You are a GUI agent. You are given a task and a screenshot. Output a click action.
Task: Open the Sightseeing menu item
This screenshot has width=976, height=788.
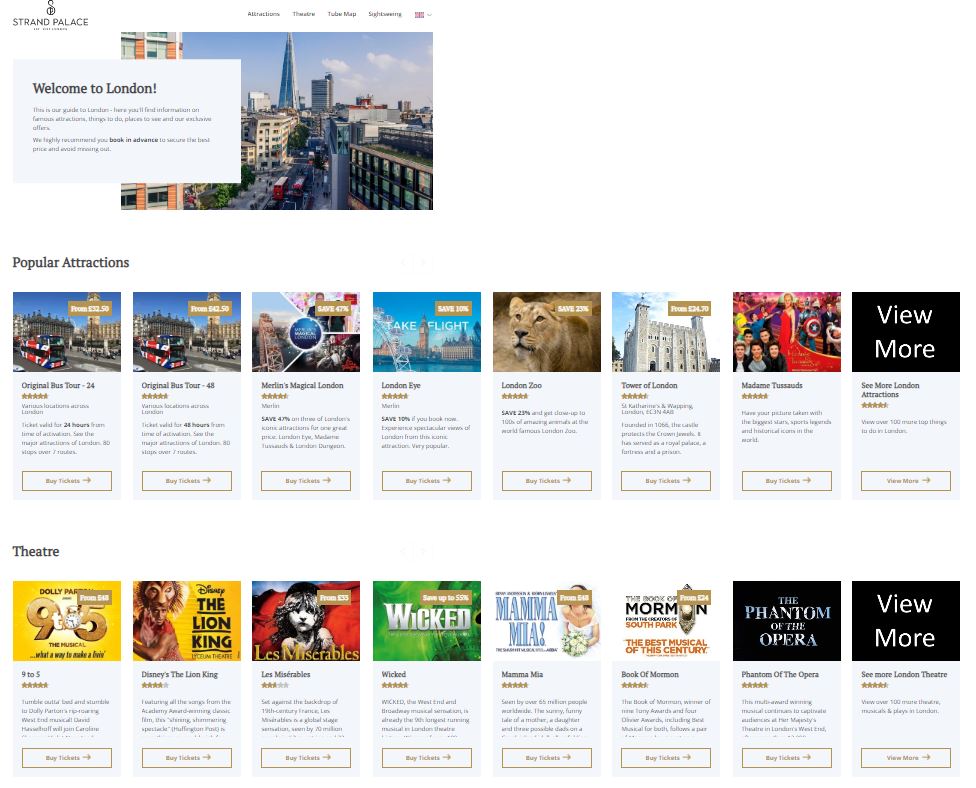point(385,14)
